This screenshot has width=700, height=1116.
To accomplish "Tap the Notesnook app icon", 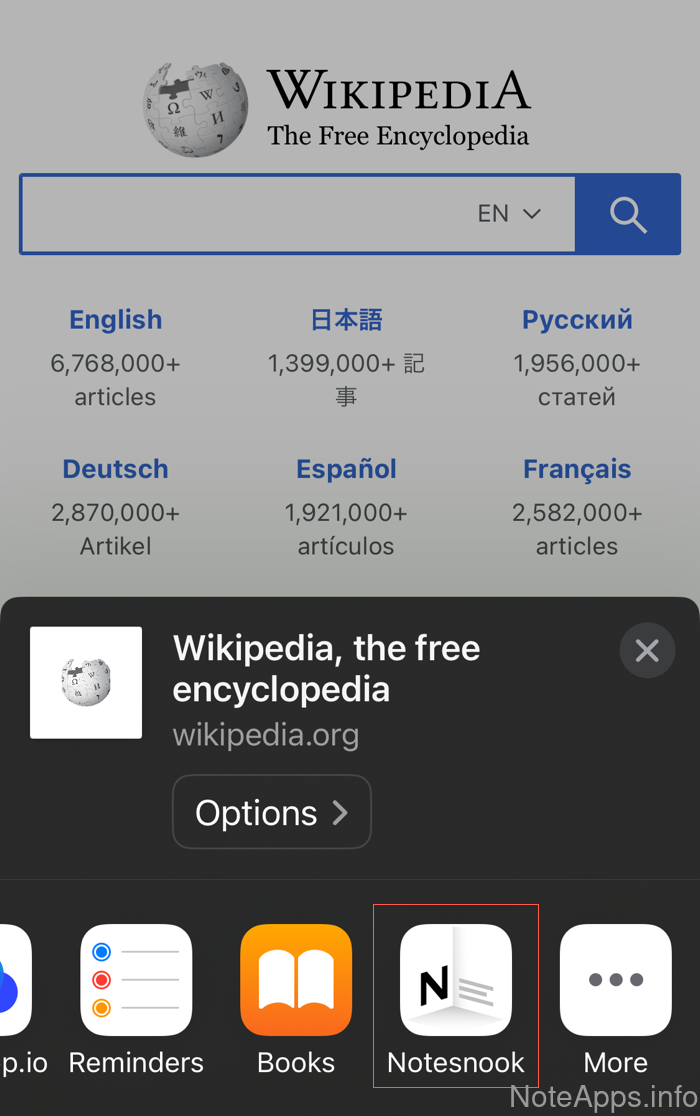I will tap(456, 980).
